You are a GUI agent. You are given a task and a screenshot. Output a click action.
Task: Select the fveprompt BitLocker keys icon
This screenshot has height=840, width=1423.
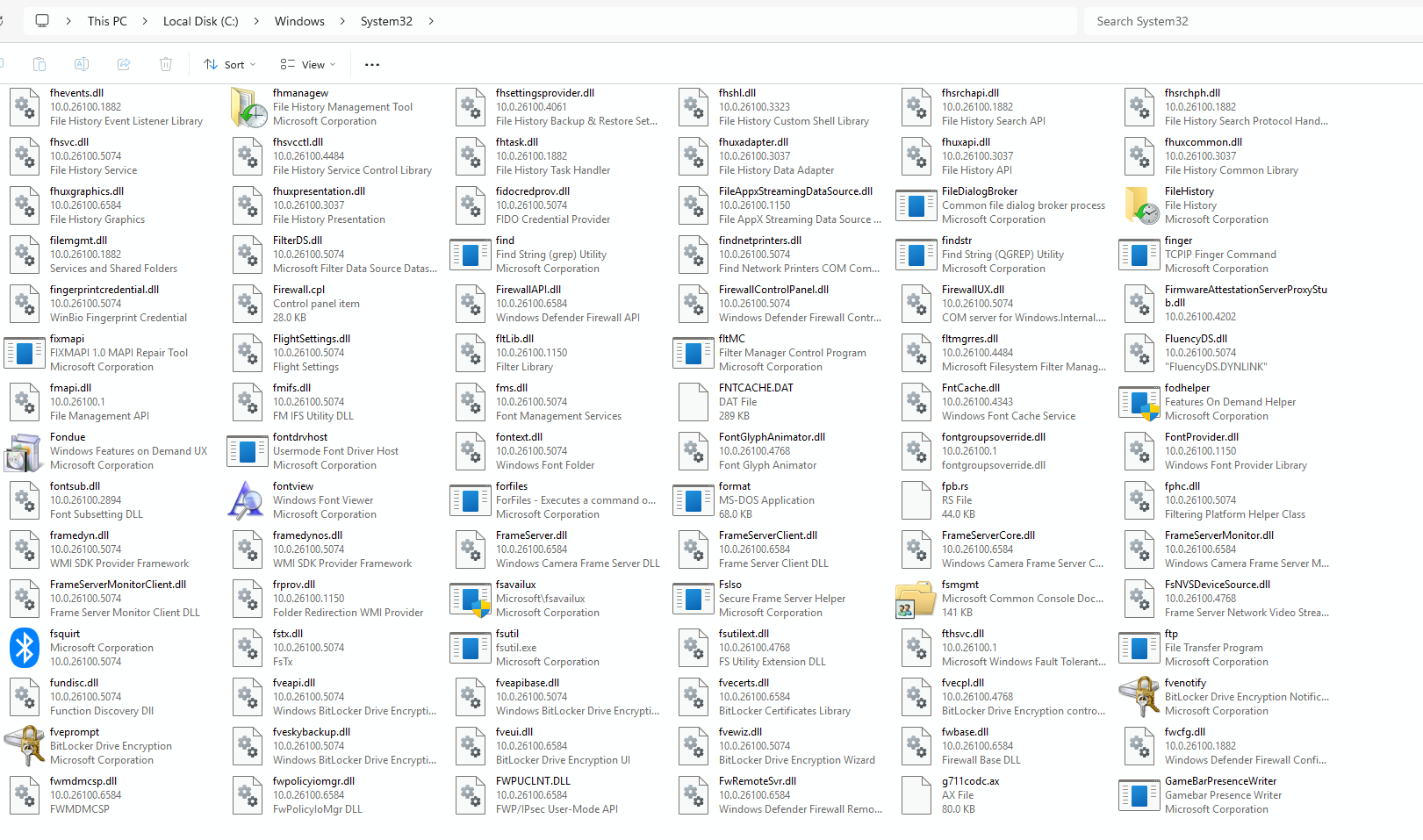pyautogui.click(x=25, y=746)
